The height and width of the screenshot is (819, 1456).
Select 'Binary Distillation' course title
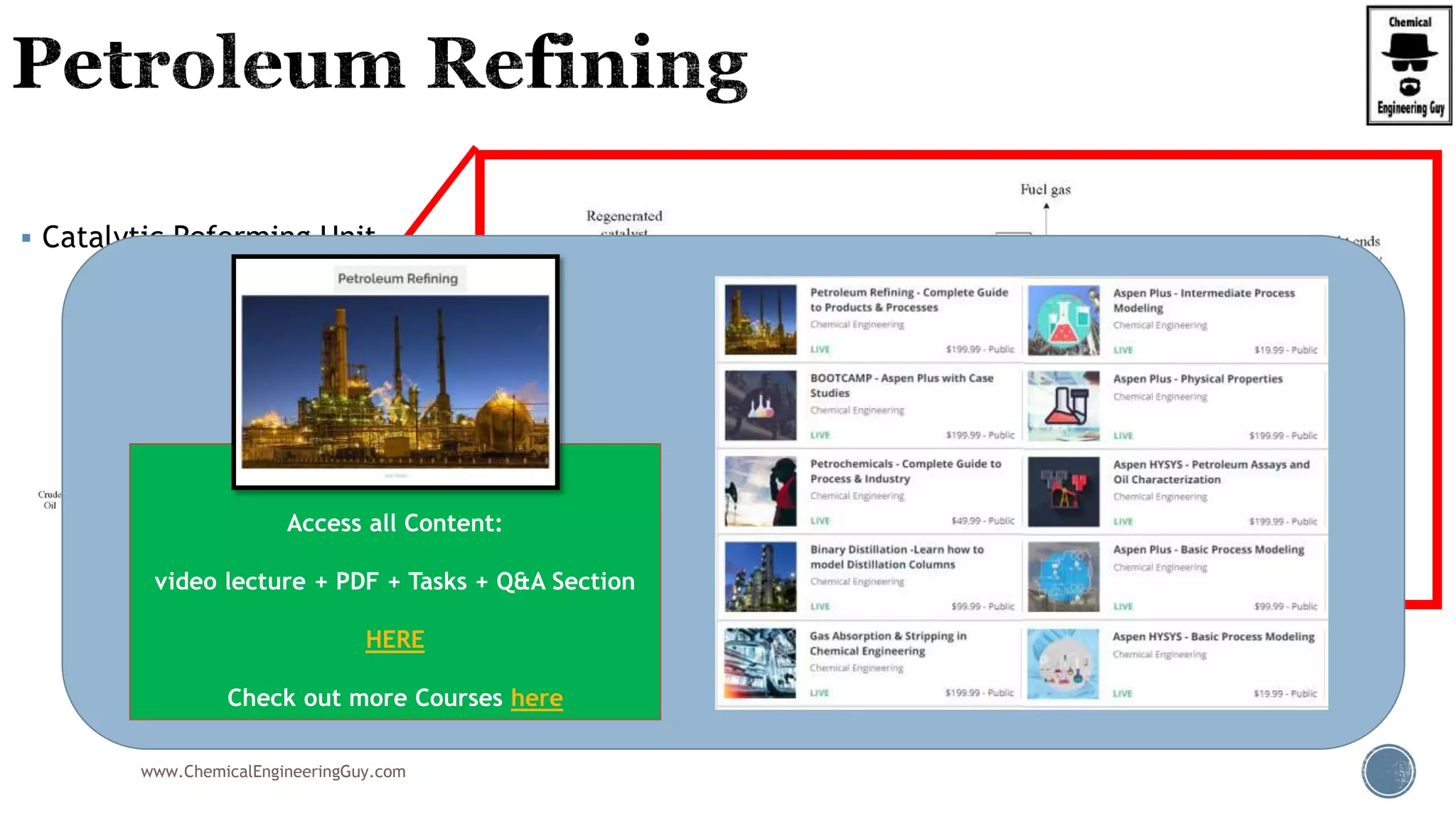pos(896,557)
